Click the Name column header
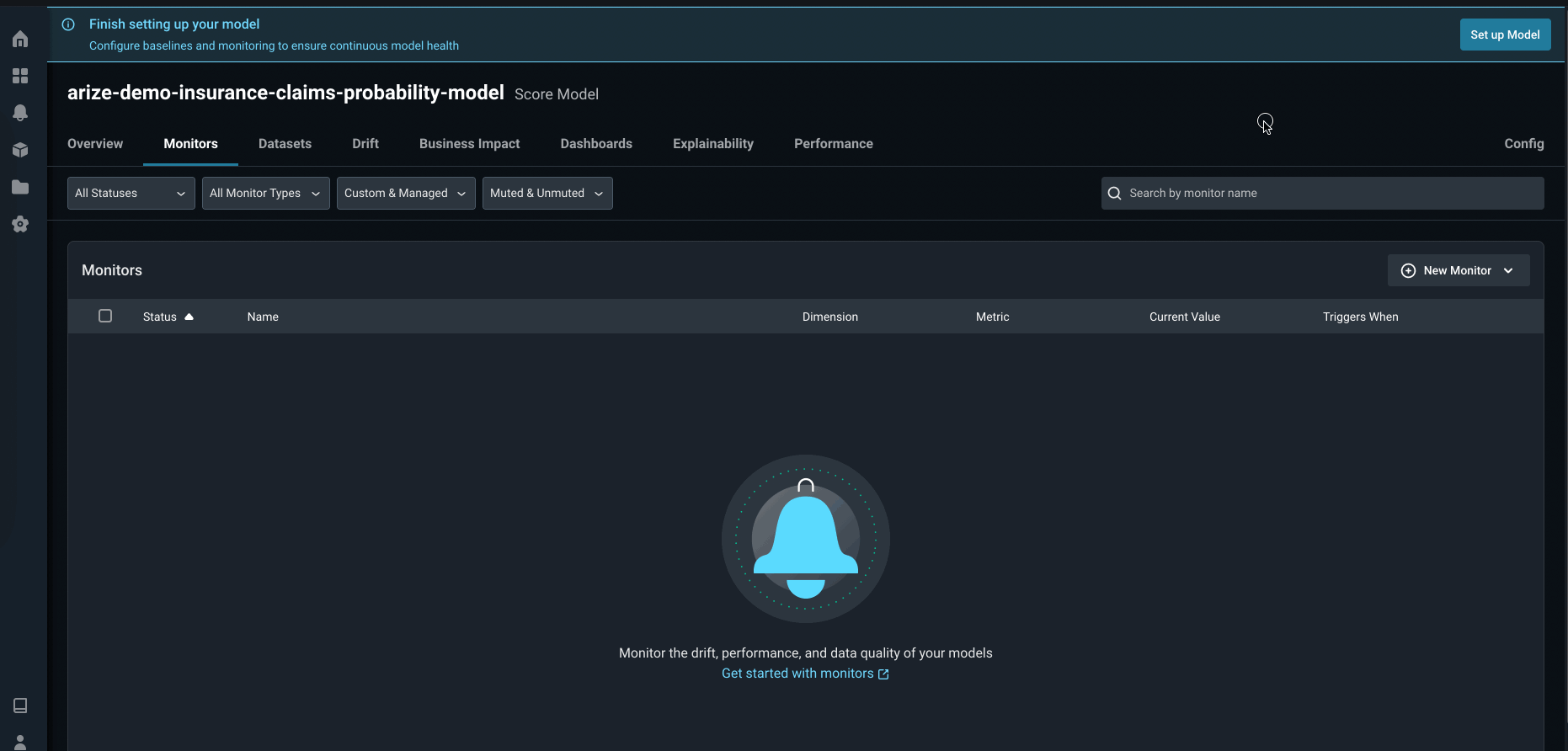This screenshot has height=751, width=1568. point(263,317)
